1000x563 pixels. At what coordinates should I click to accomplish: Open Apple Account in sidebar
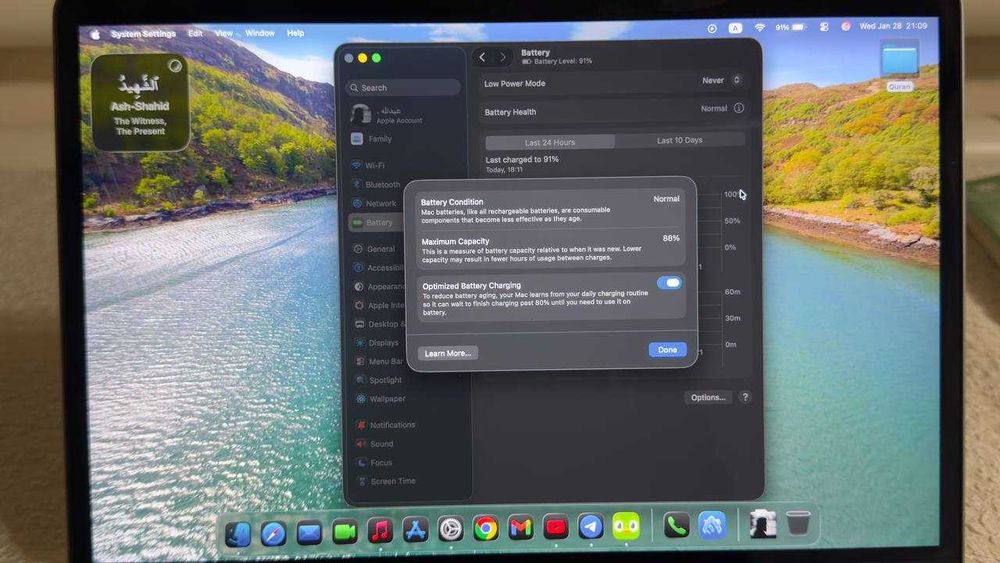point(387,115)
